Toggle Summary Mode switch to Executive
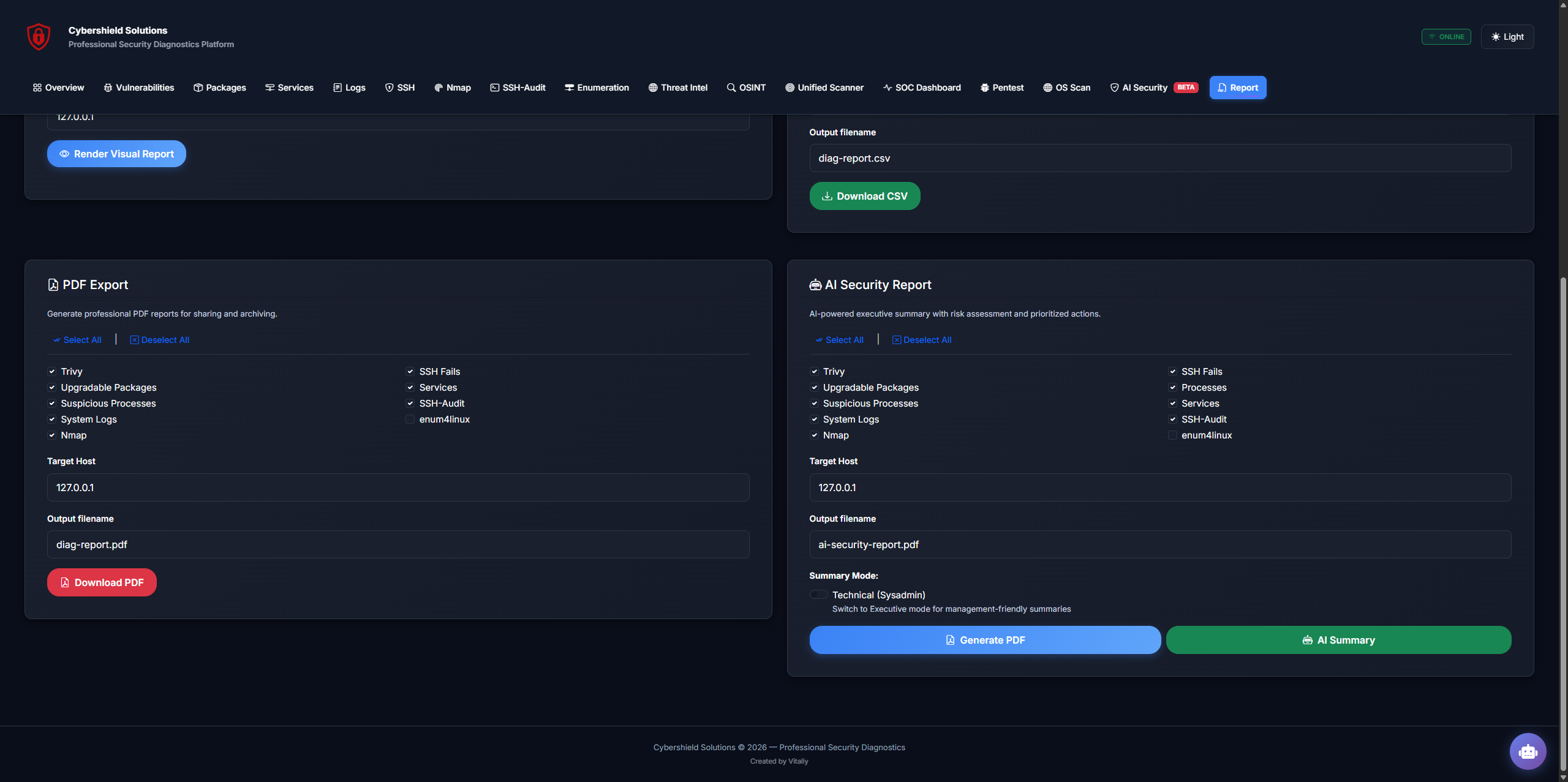Image resolution: width=1568 pixels, height=782 pixels. 818,595
